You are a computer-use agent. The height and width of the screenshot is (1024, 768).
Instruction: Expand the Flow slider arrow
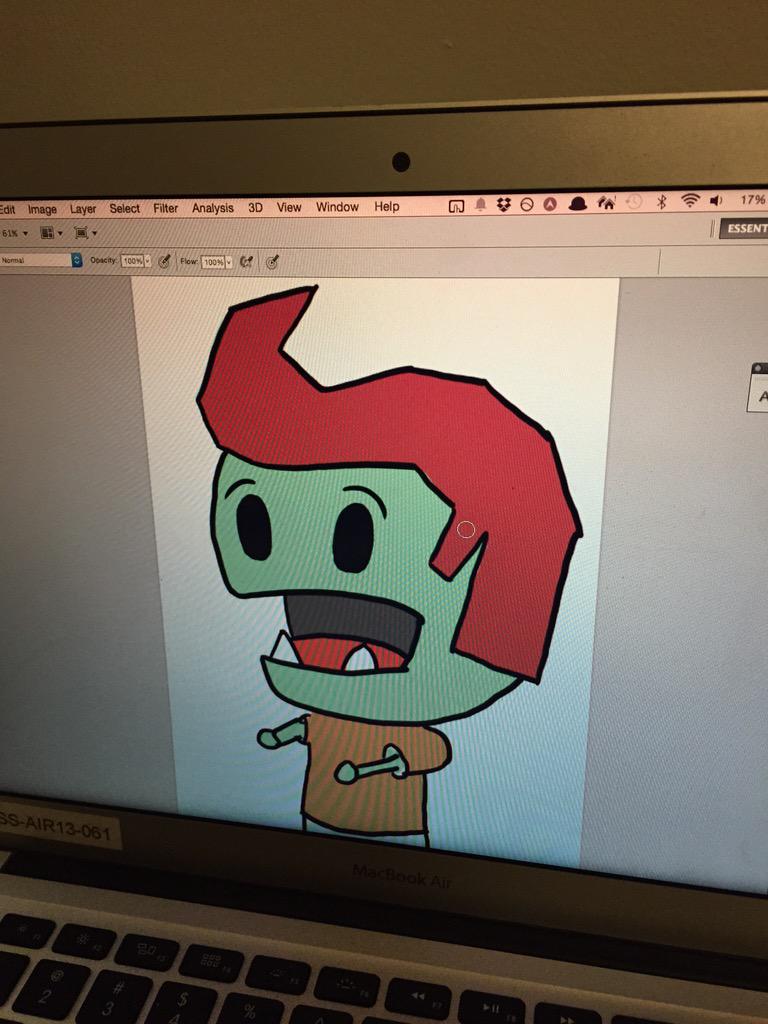click(x=229, y=262)
